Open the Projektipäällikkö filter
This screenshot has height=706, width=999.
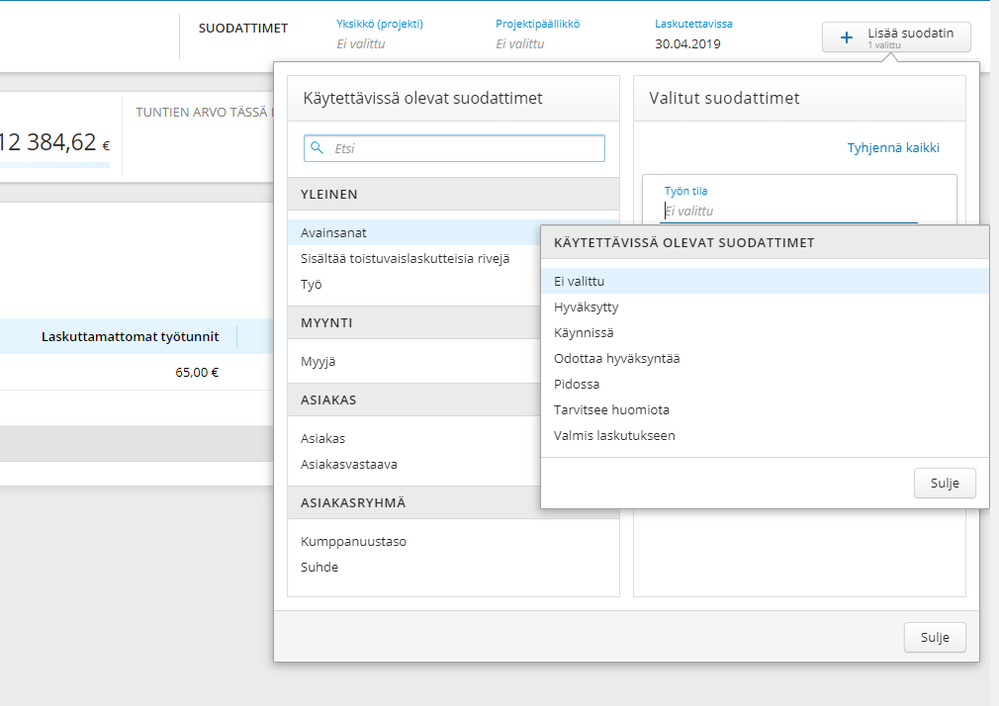538,34
